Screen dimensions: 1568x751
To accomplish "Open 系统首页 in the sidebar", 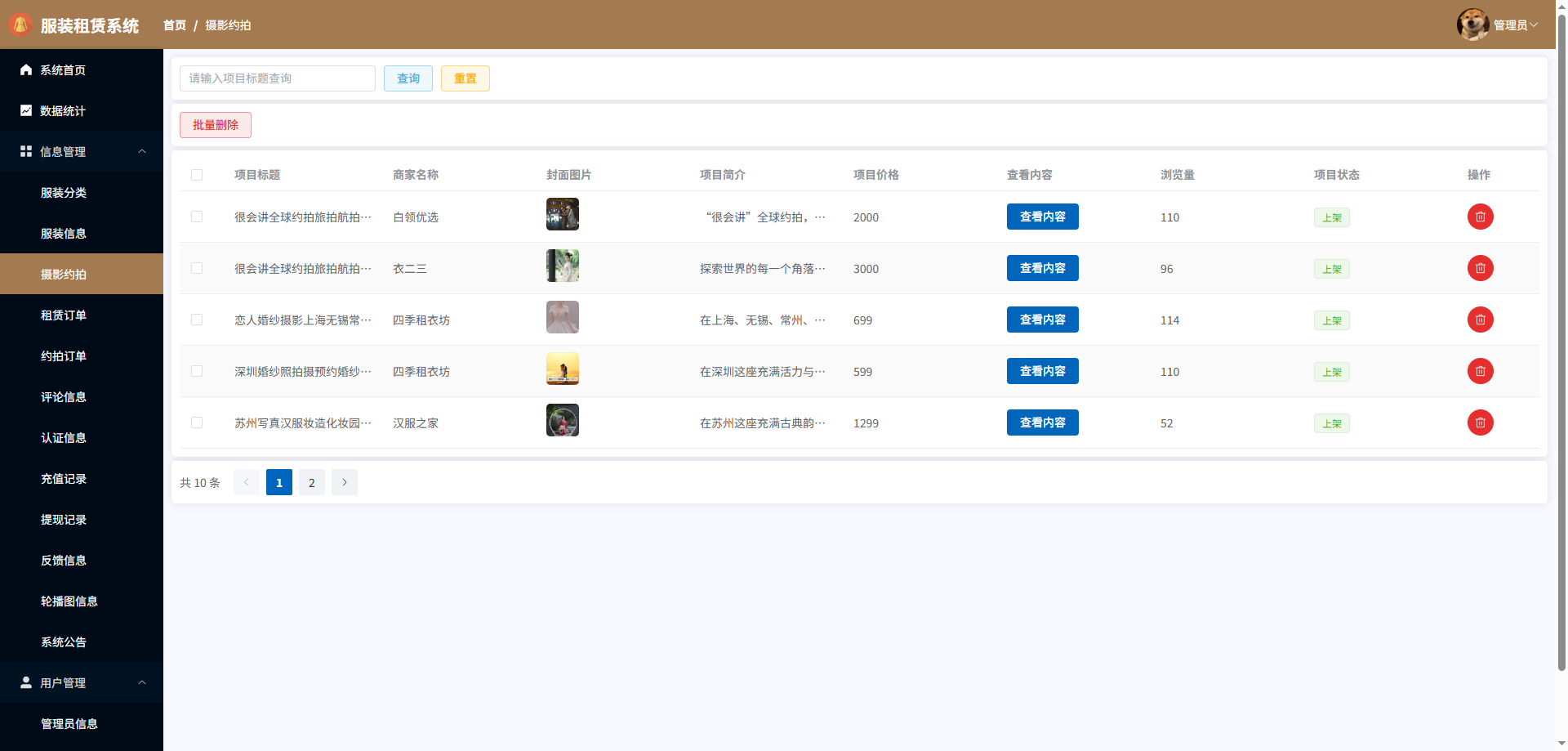I will pos(82,69).
